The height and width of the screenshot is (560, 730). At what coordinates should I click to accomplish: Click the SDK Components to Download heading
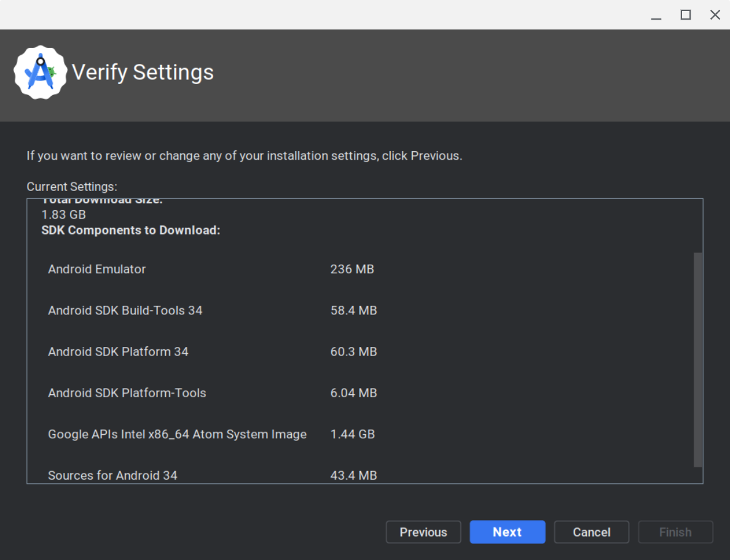[131, 230]
